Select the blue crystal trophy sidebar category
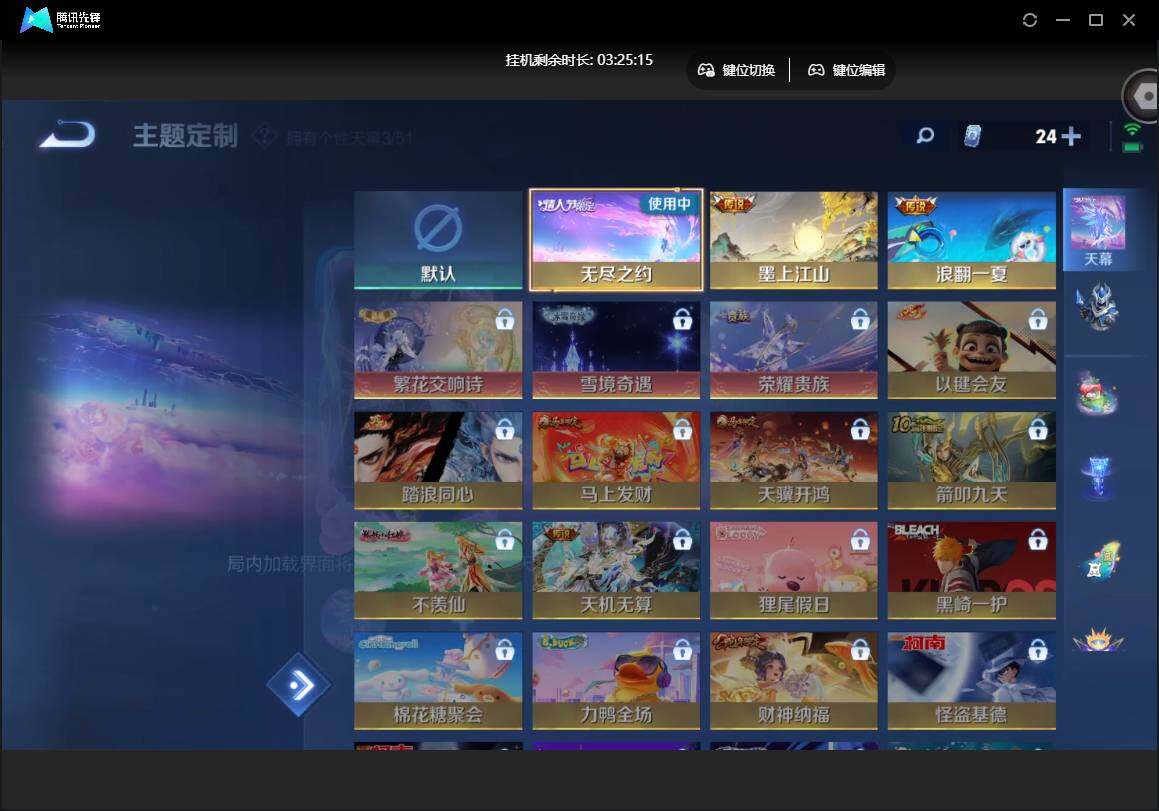The width and height of the screenshot is (1159, 811). click(x=1098, y=477)
